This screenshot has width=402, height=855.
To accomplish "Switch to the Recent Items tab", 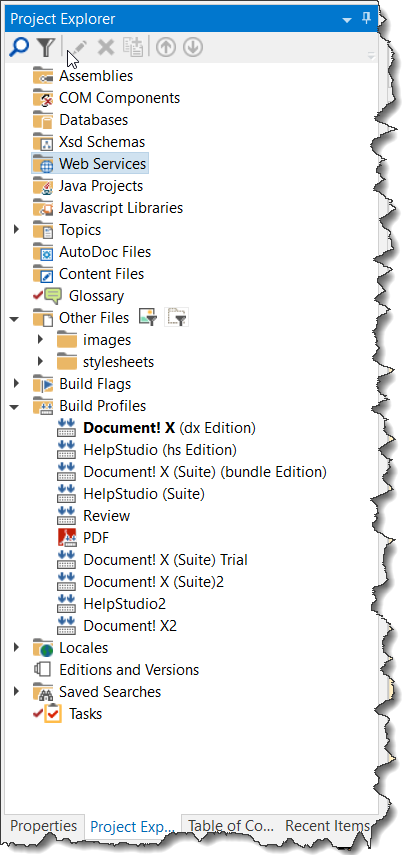I will tap(328, 826).
